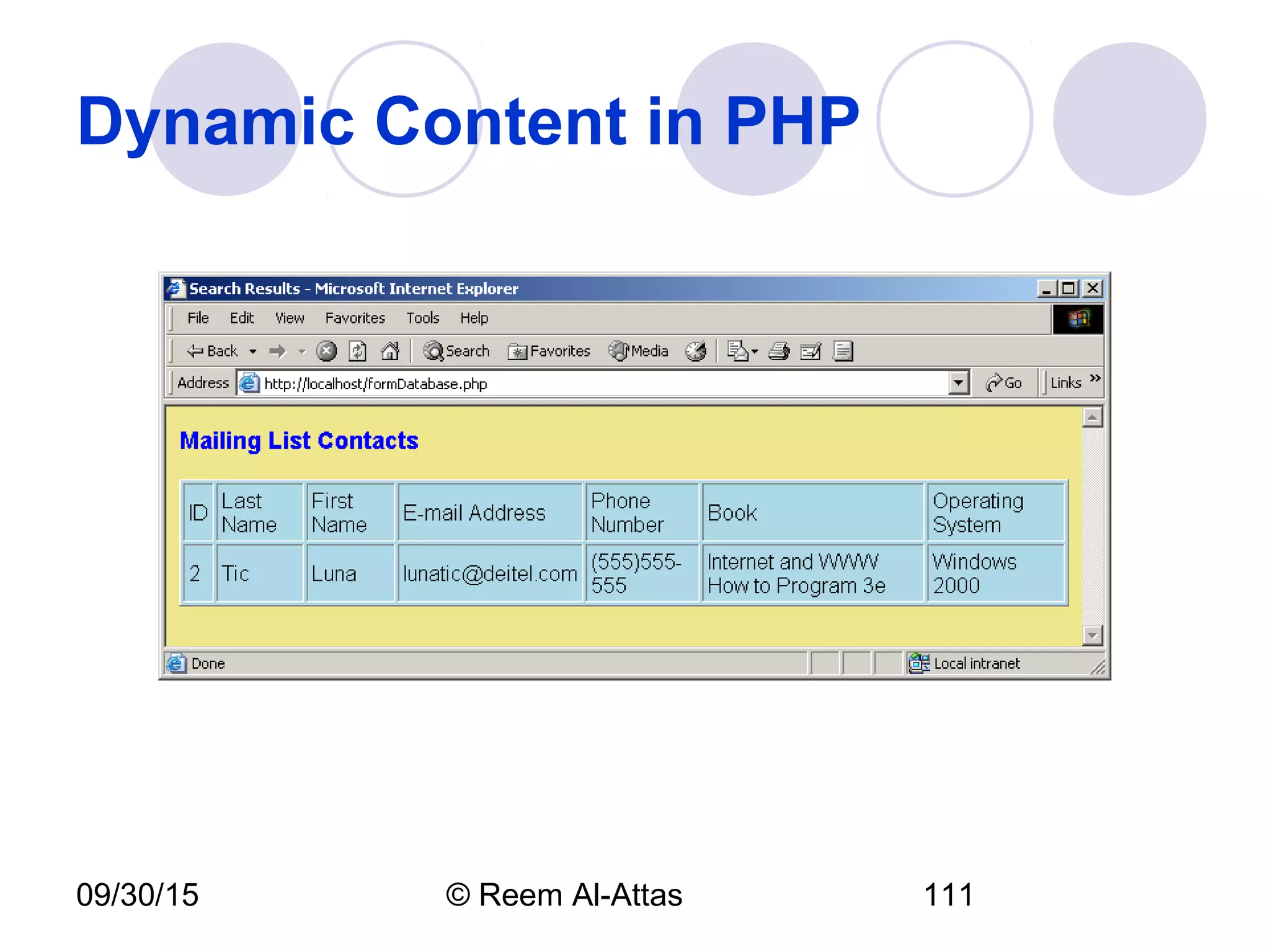Click the Mail icon in toolbar
Image resolution: width=1270 pixels, height=952 pixels.
737,351
